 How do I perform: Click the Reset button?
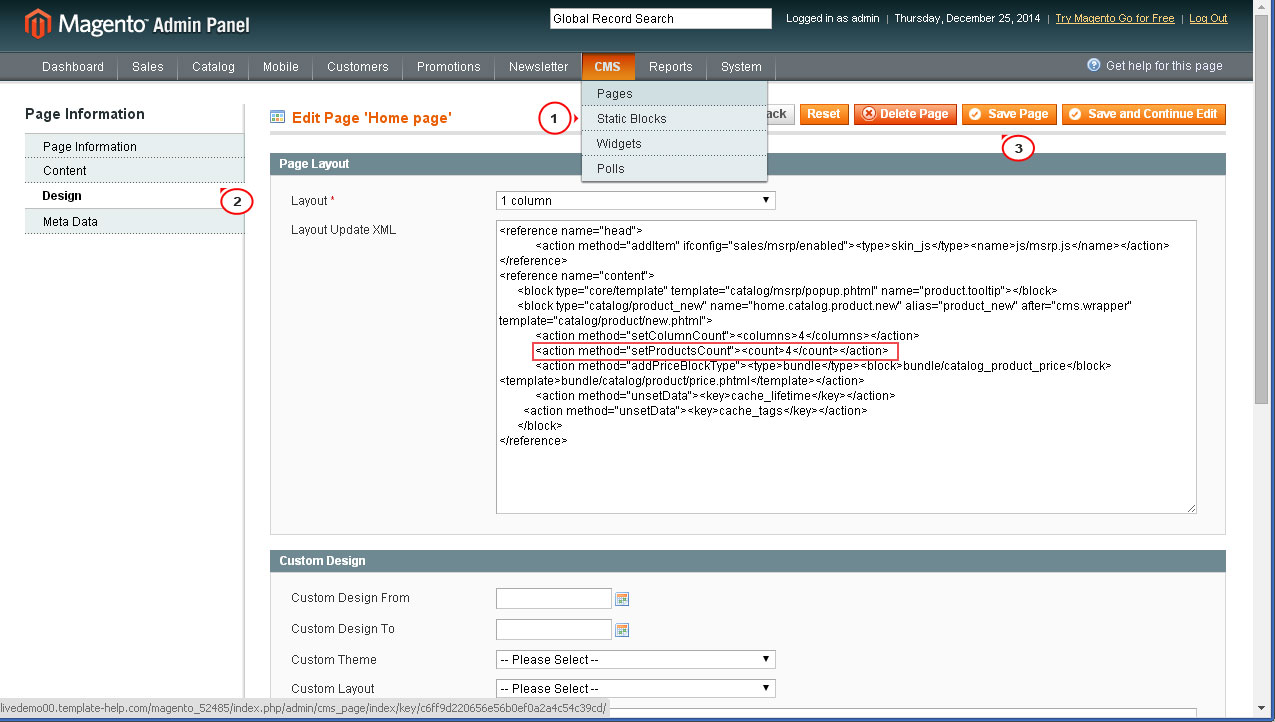(824, 114)
